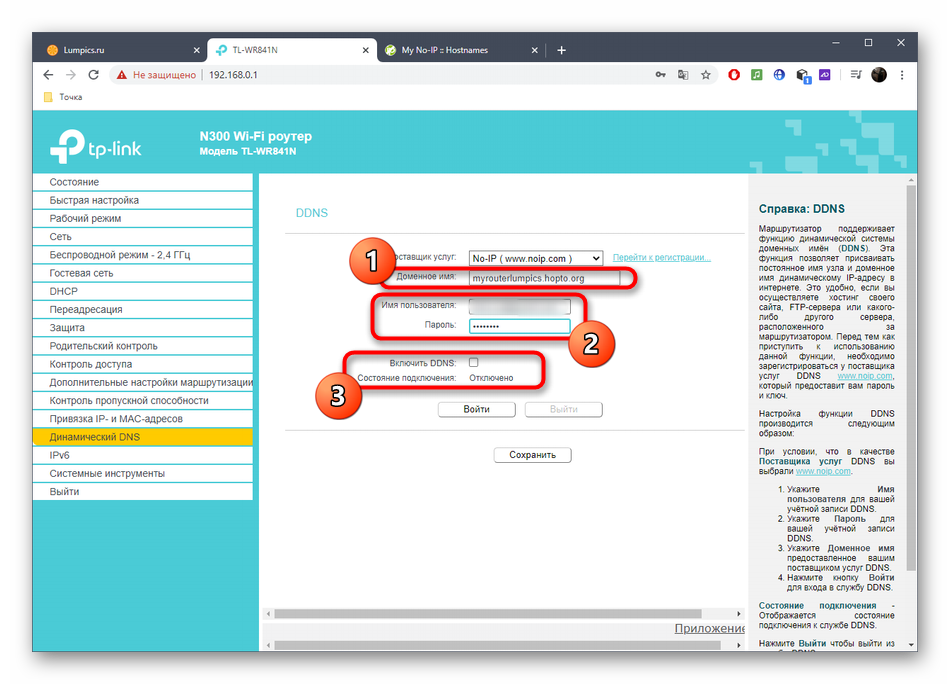
Task: Select 'Переадресация' in the sidebar menu
Action: coord(86,309)
